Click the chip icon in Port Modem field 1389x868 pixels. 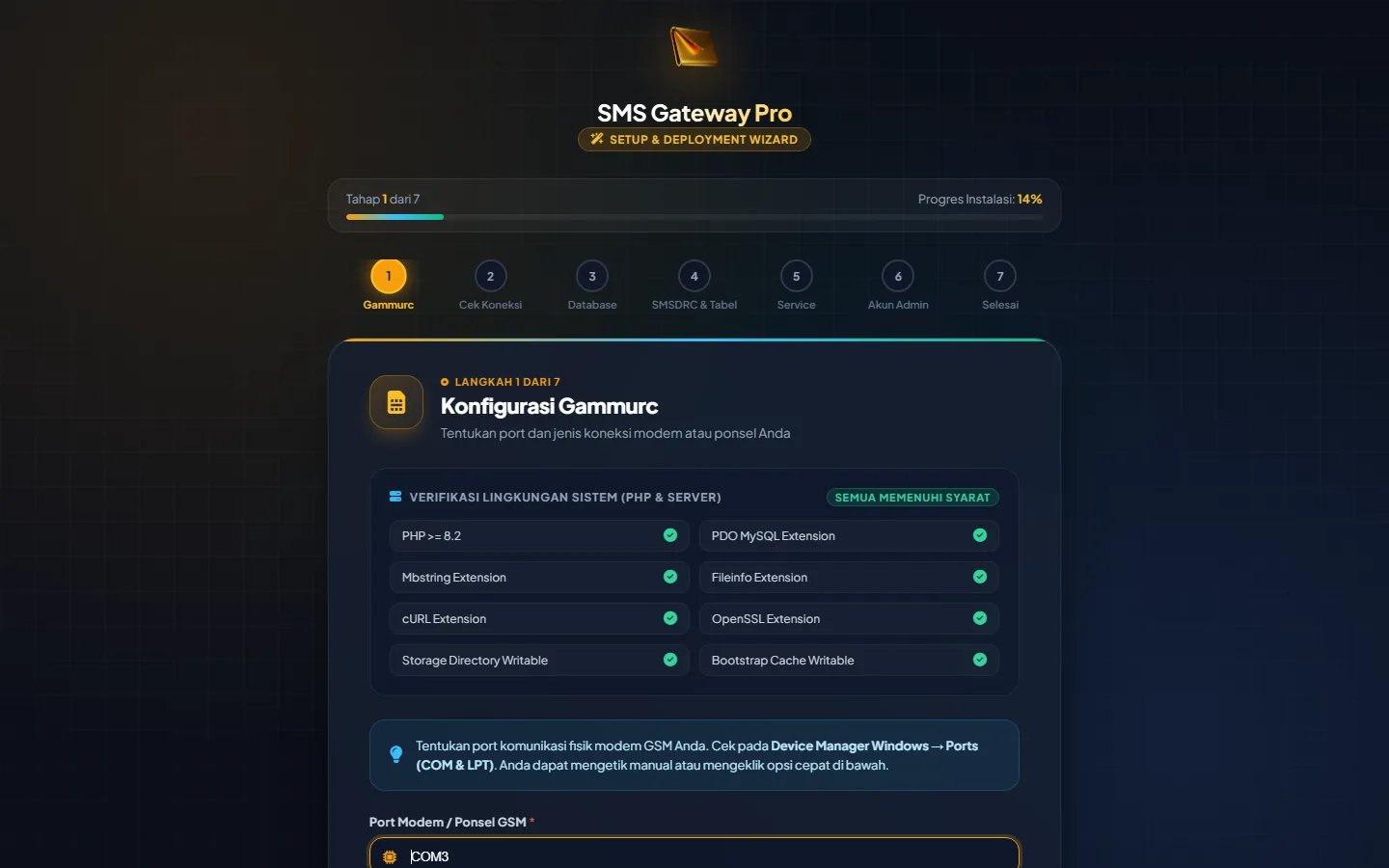coord(390,856)
